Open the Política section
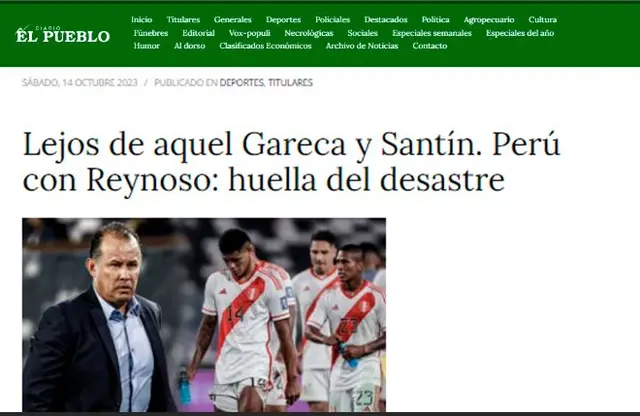The image size is (640, 416). pyautogui.click(x=436, y=20)
